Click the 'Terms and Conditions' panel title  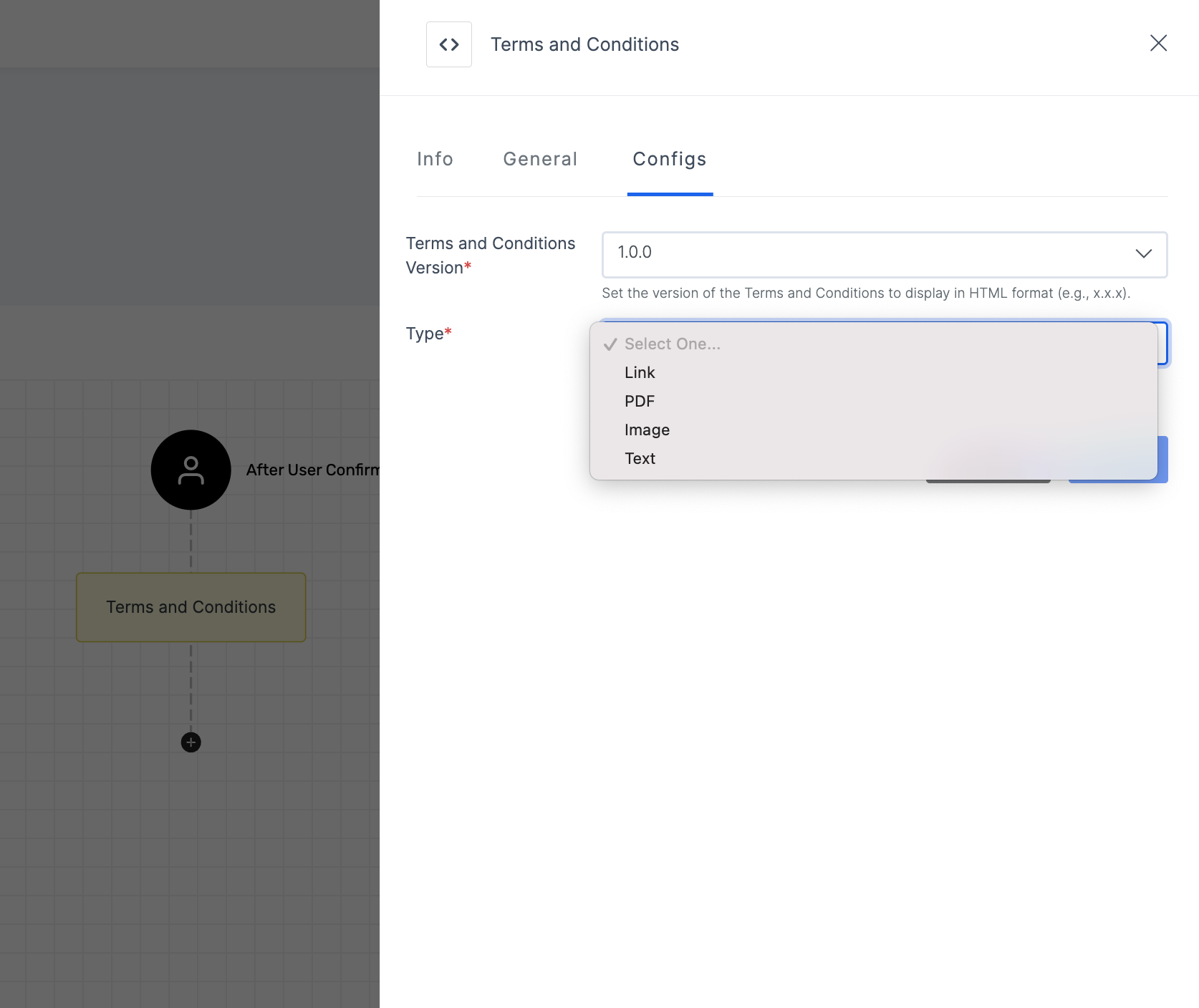pyautogui.click(x=584, y=44)
